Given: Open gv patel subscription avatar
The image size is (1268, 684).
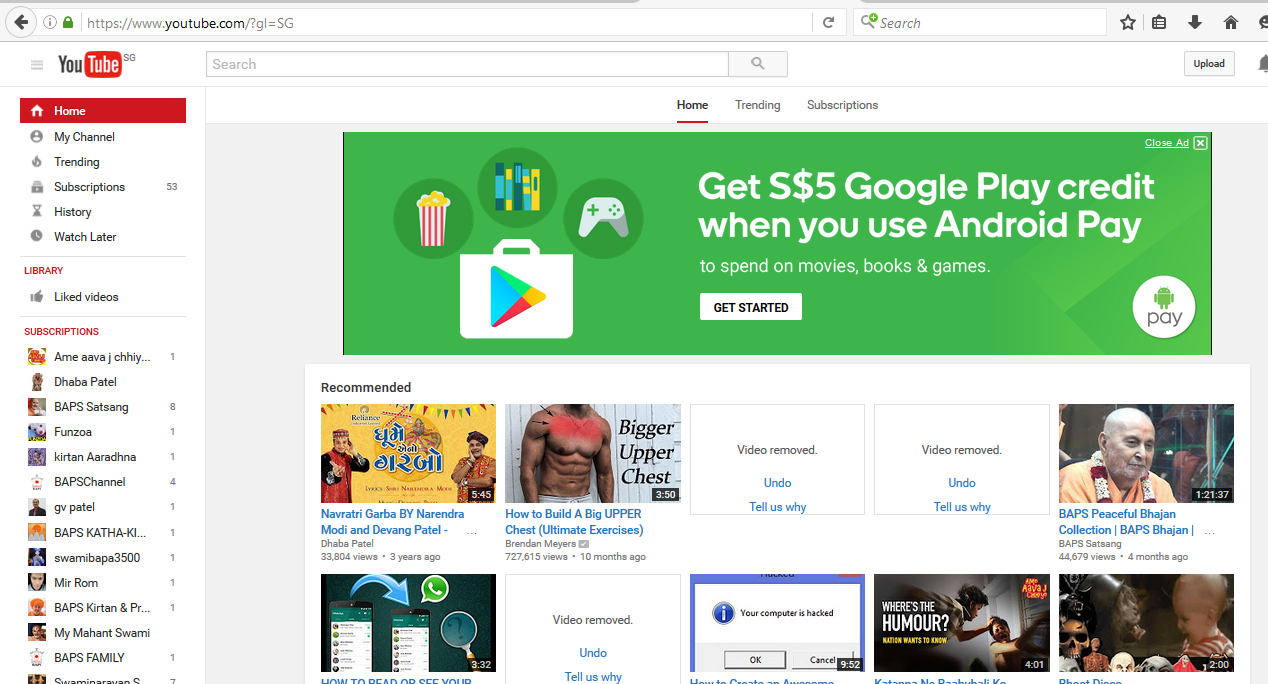Looking at the screenshot, I should click(37, 507).
